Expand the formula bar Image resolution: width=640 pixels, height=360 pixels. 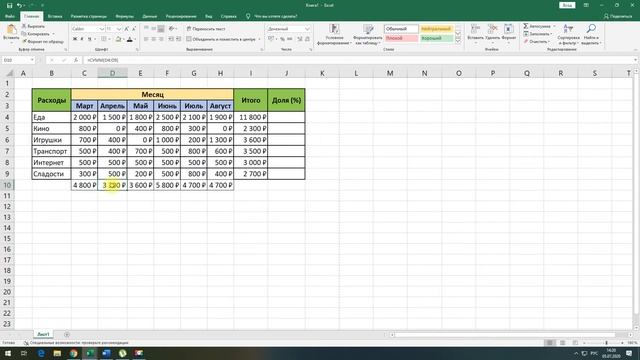pos(636,60)
